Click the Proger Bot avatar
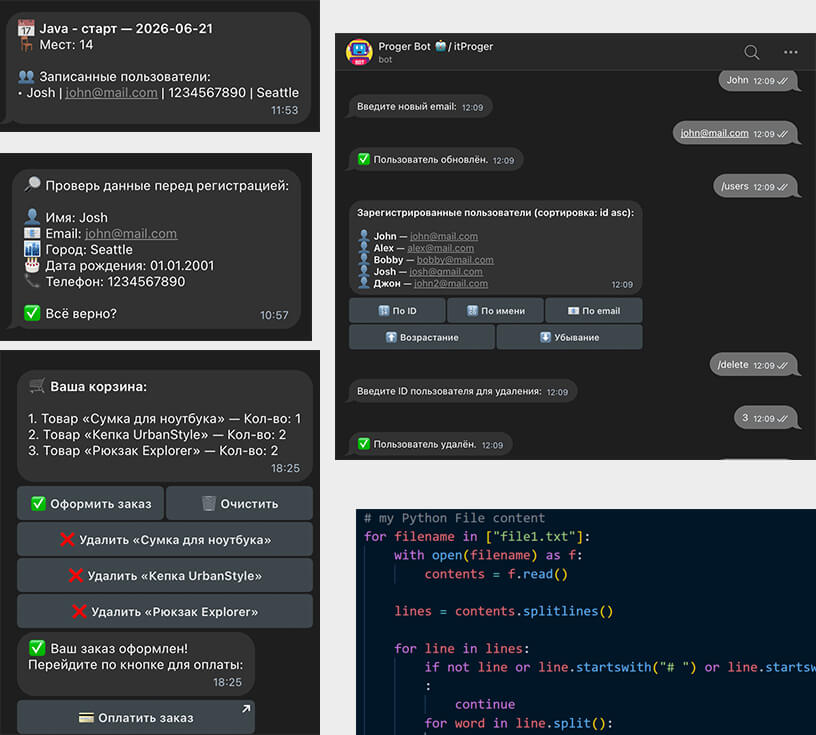 pyautogui.click(x=359, y=52)
